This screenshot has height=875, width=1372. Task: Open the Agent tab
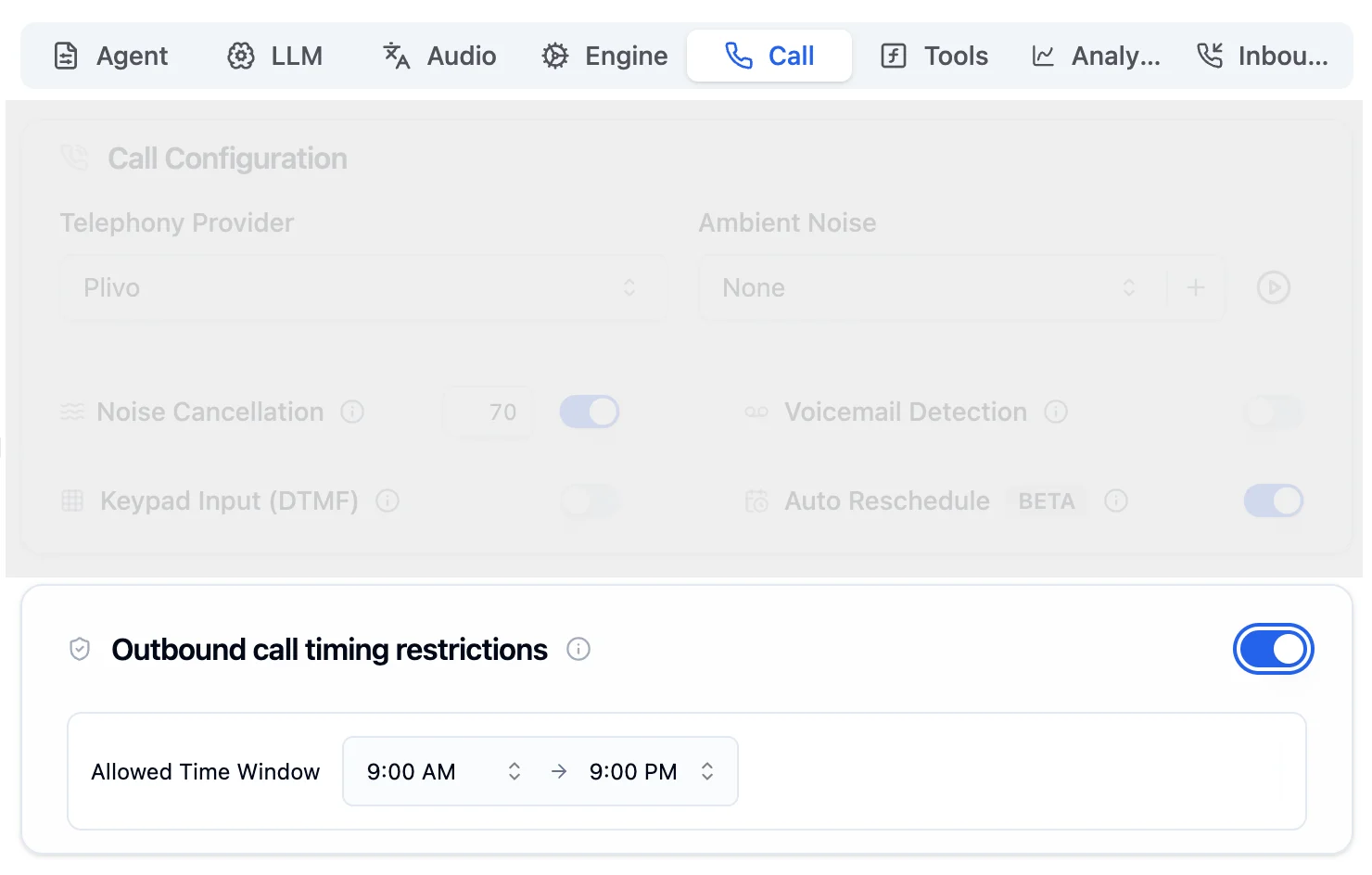point(111,56)
